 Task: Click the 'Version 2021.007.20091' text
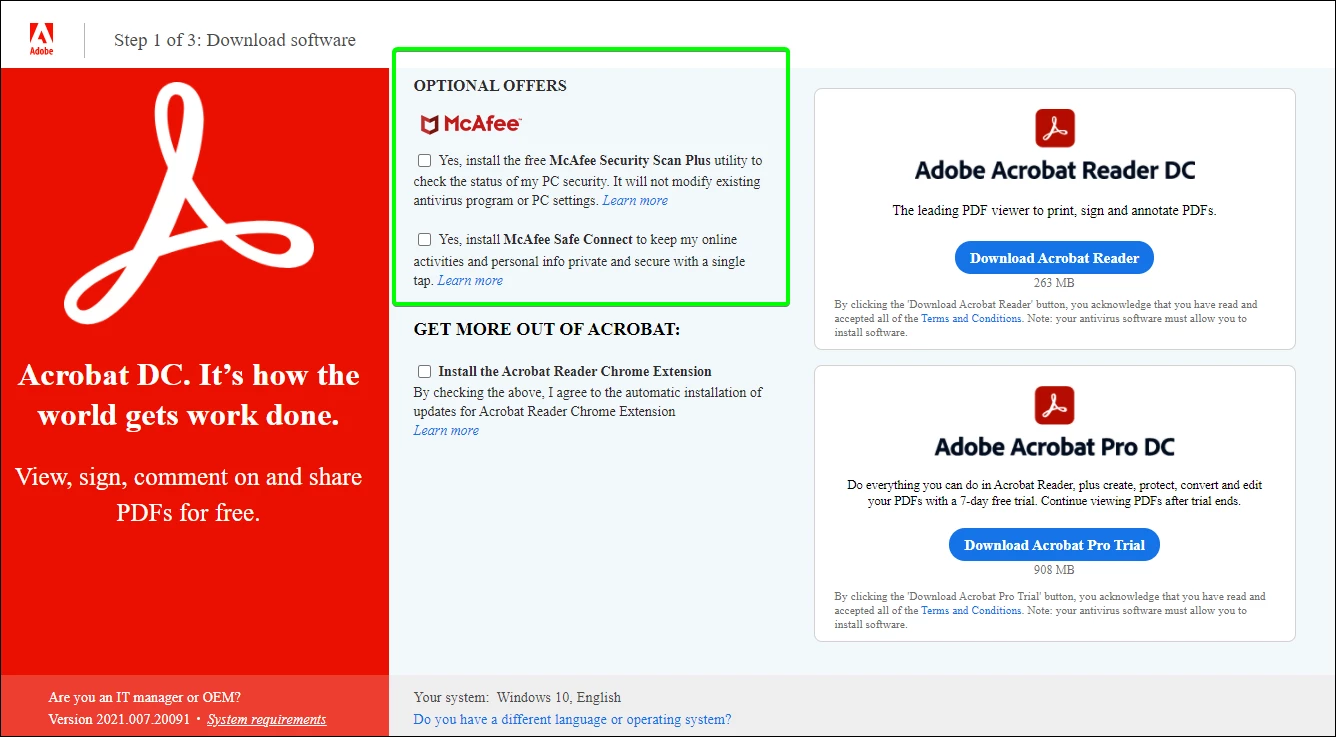pyautogui.click(x=119, y=719)
